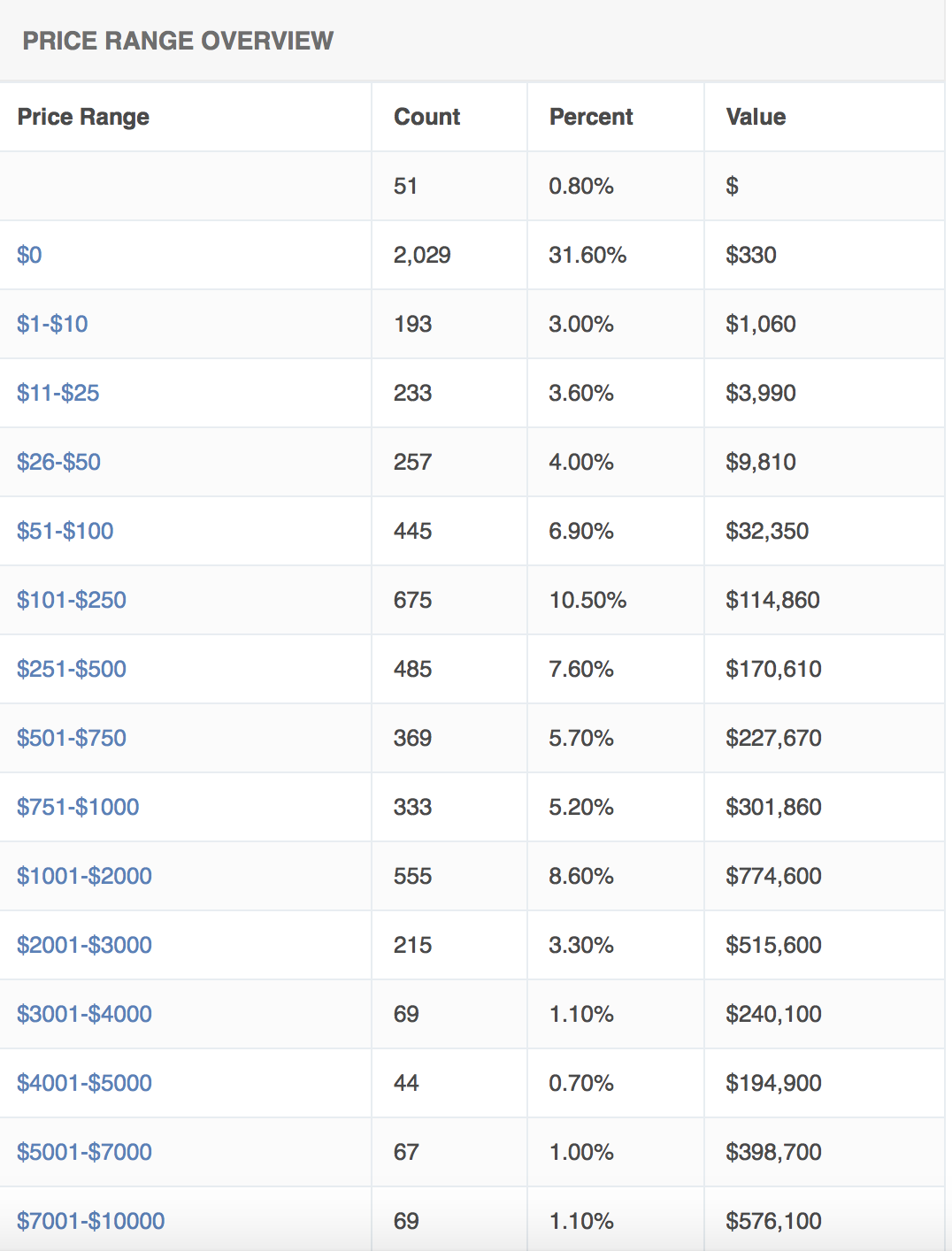Screen dimensions: 952x1251
Task: Select the $501-$750 range link
Action: click(x=71, y=738)
